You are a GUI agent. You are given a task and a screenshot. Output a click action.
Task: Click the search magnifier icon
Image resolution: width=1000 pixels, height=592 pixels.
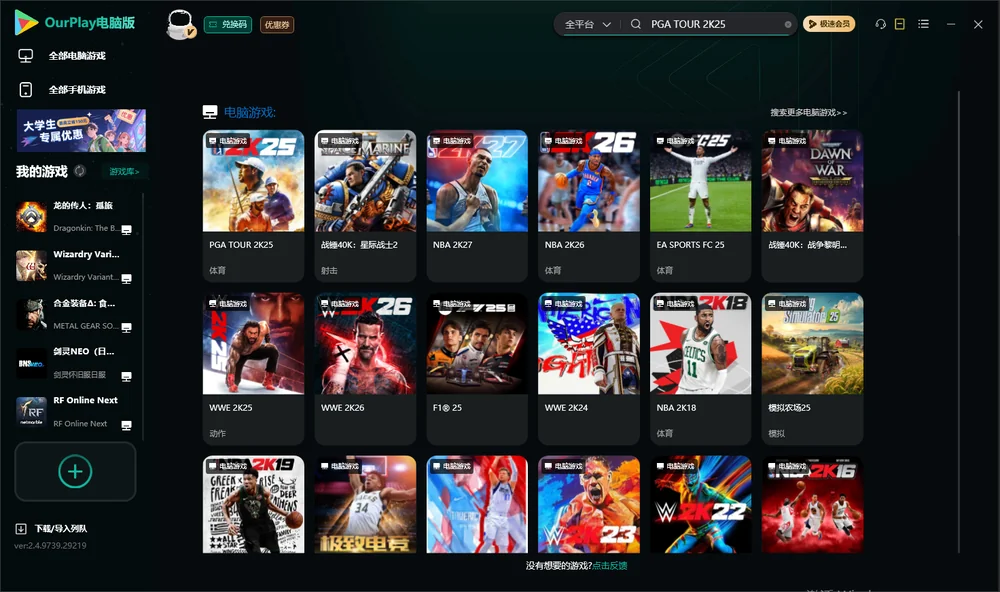coord(636,24)
